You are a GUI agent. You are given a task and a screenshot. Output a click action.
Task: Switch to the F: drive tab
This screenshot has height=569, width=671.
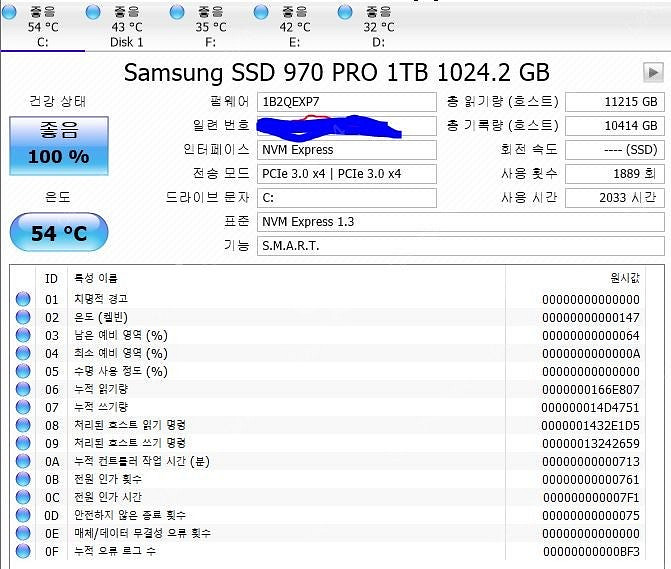coord(210,27)
